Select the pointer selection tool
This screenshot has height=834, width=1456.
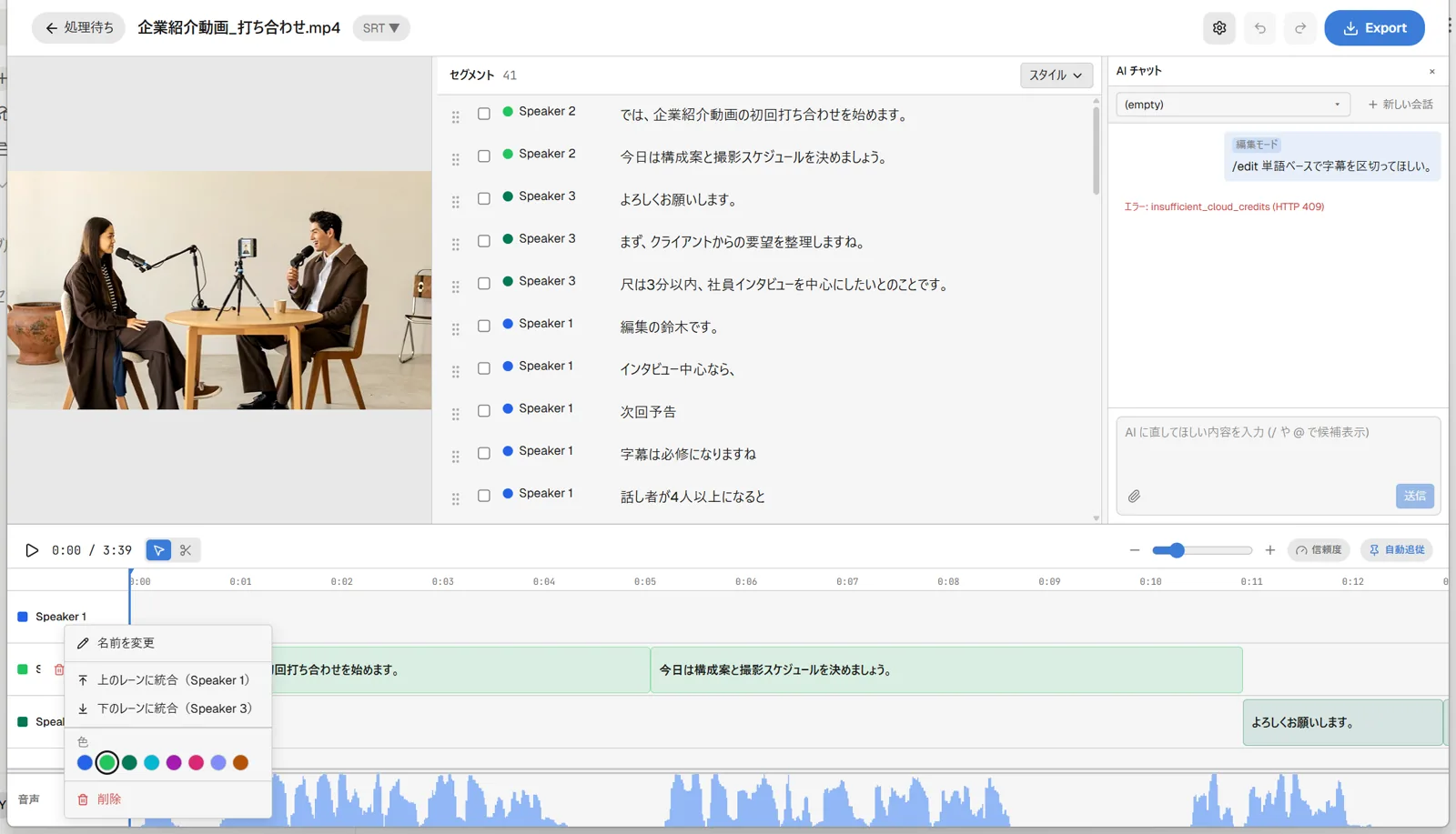(x=159, y=550)
